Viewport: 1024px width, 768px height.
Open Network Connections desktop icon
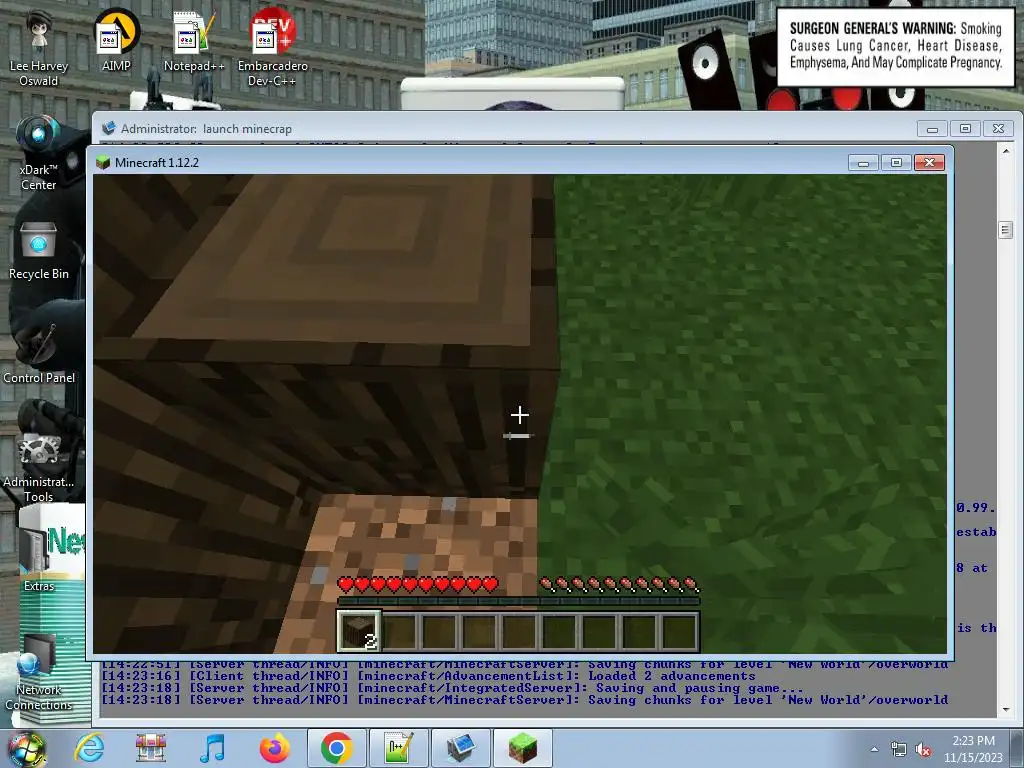pos(39,673)
